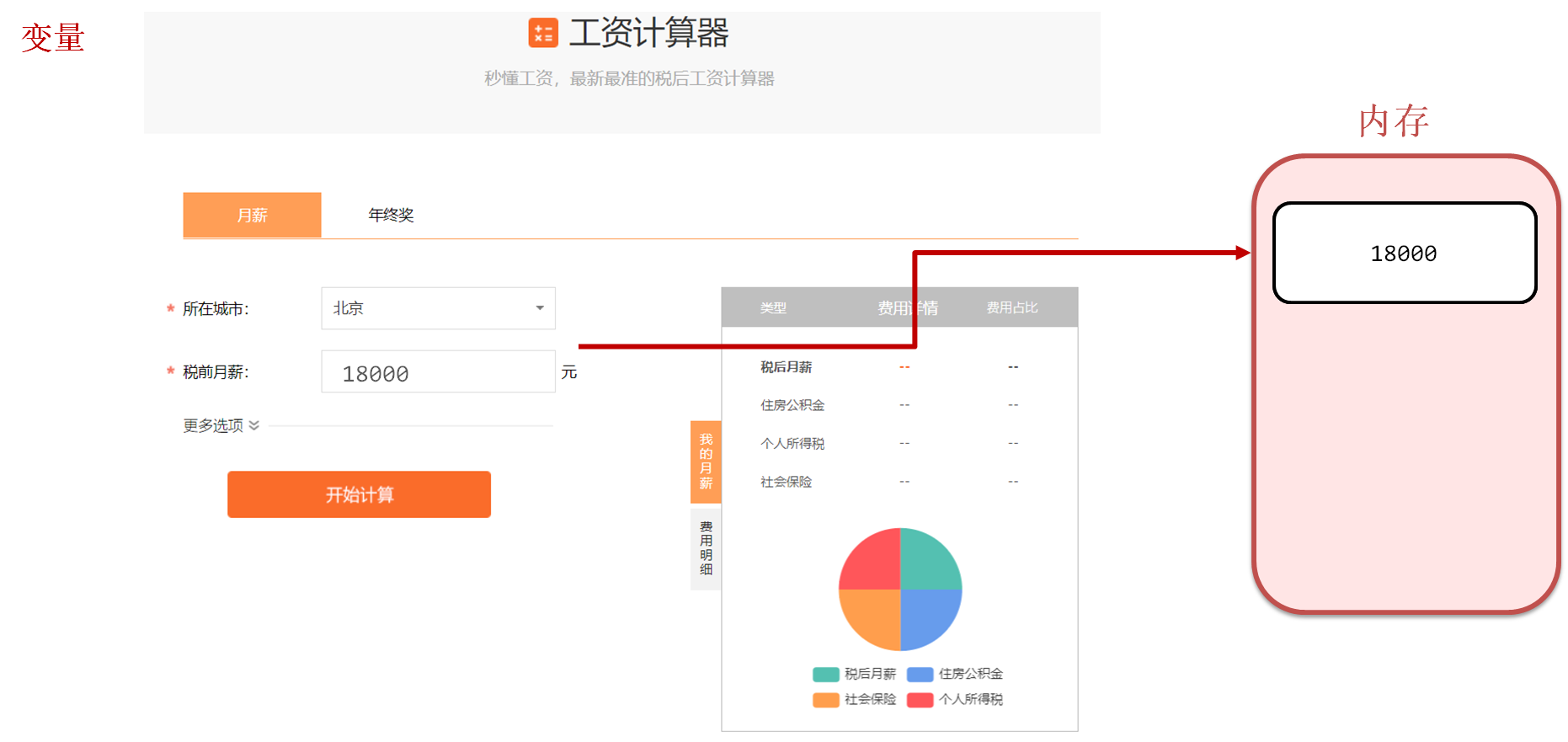
Task: Toggle 个人所得税 red legend swatch
Action: point(920,700)
